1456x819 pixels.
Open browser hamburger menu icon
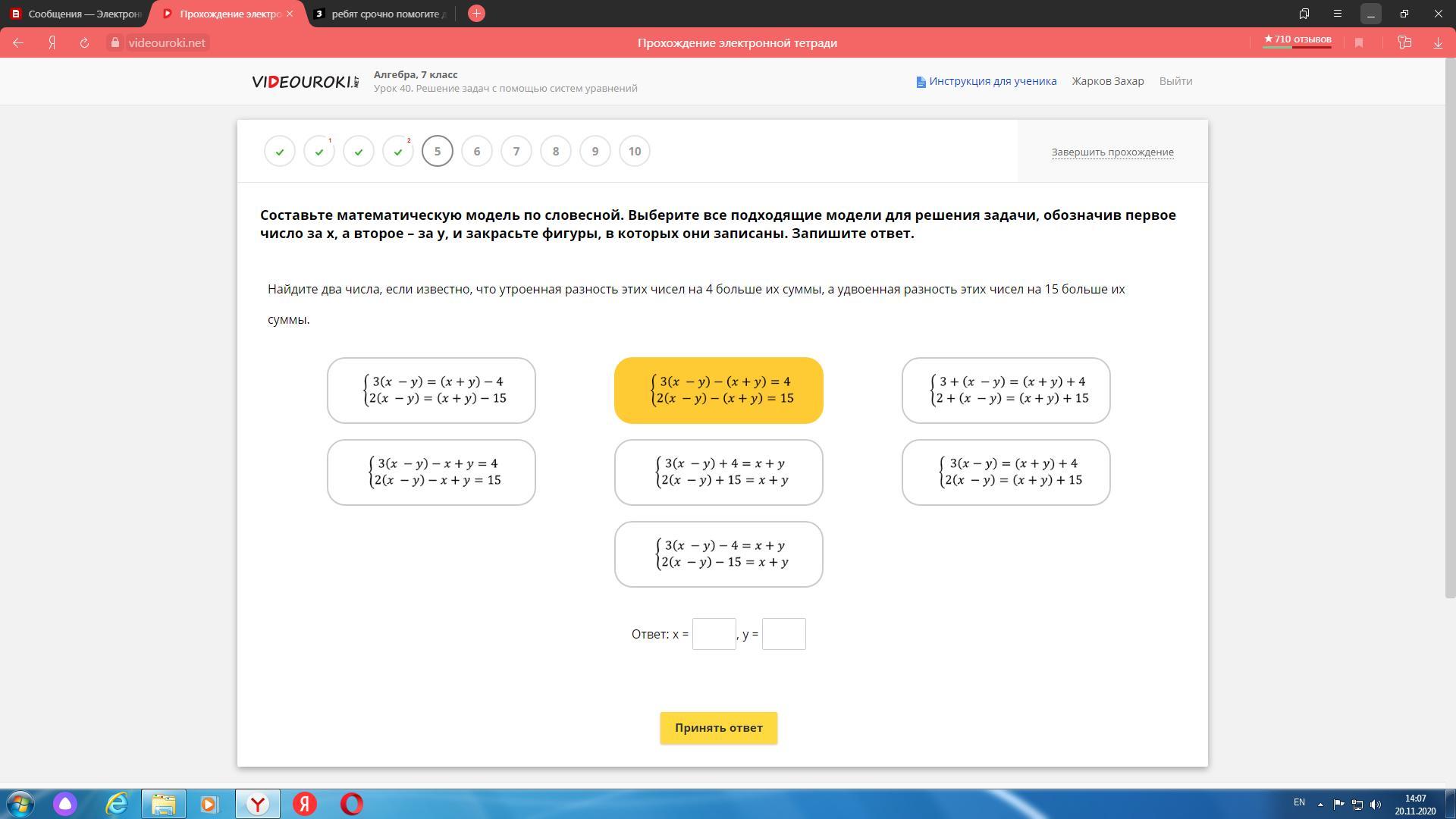coord(1338,14)
